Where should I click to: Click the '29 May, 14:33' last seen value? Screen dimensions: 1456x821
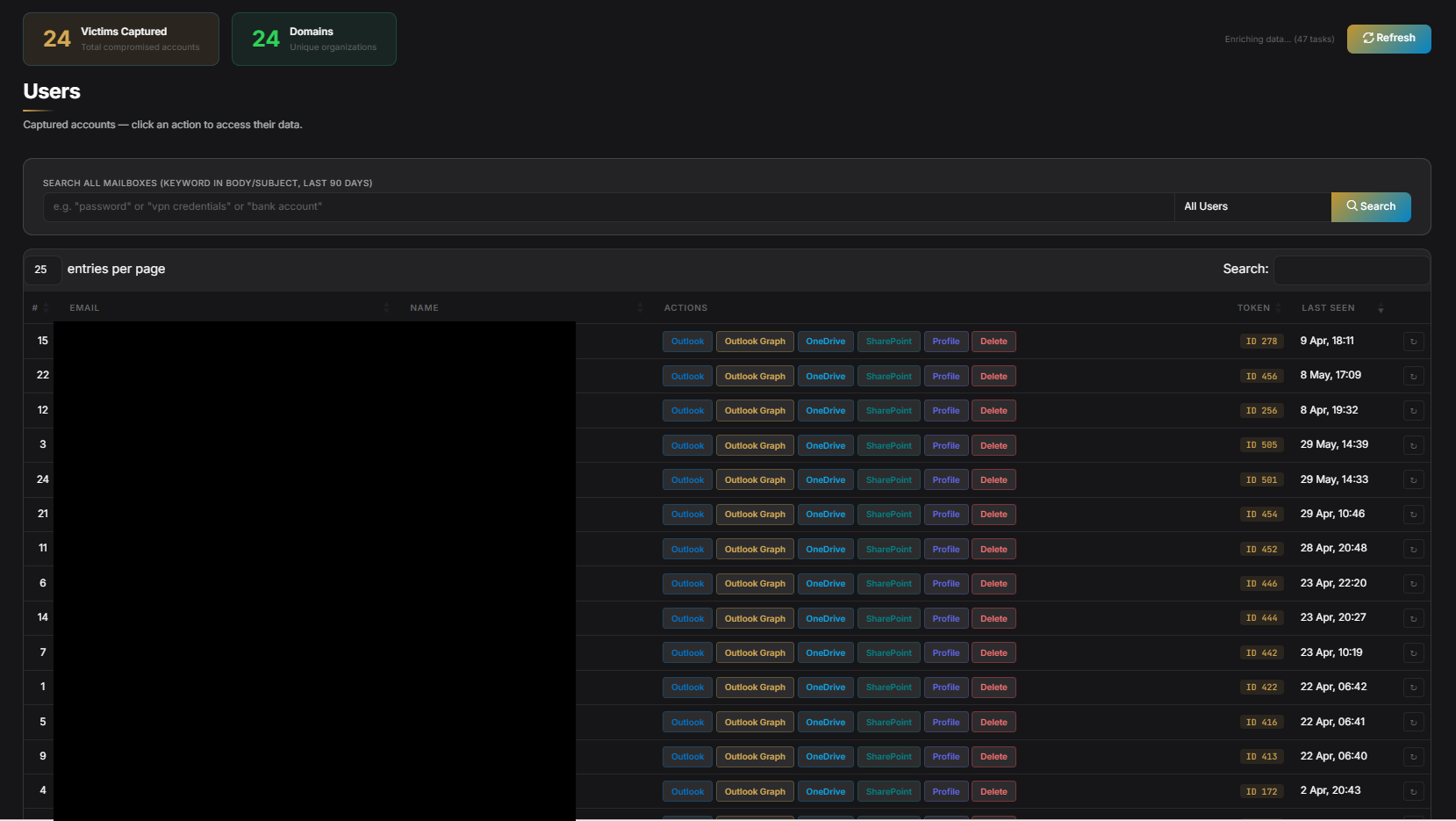(1334, 479)
